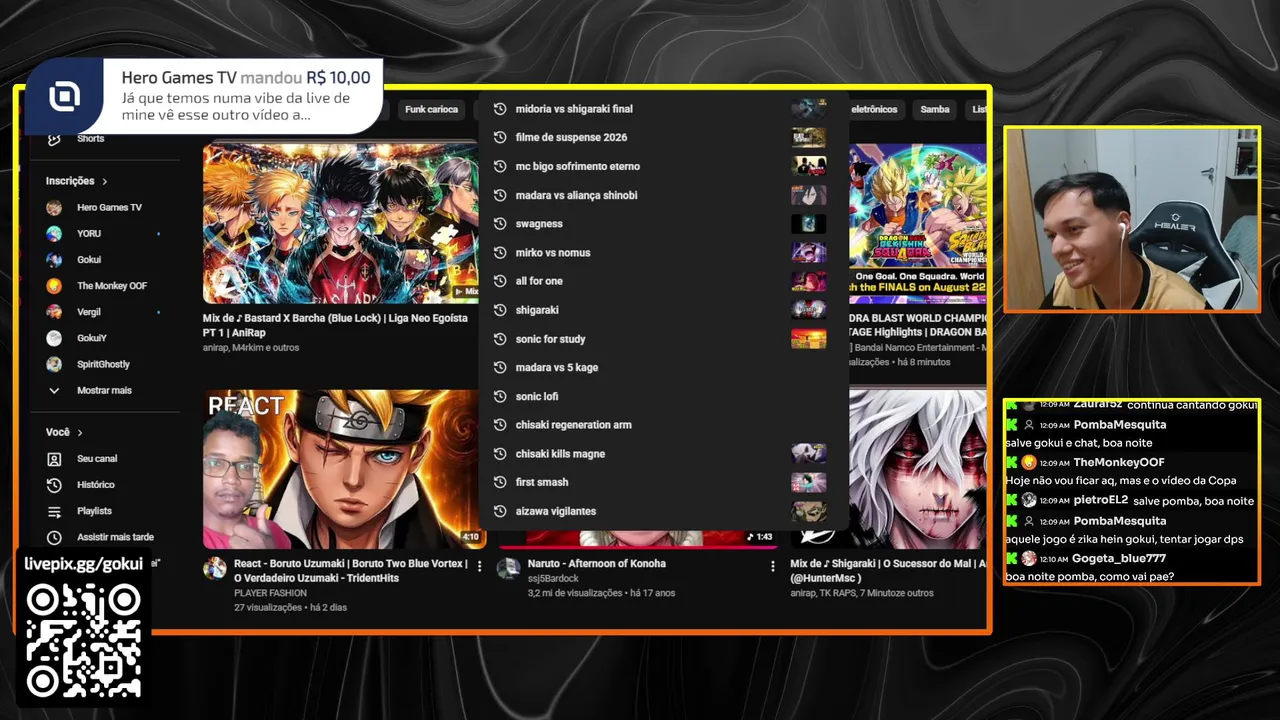Click the streamer webcam feed
This screenshot has width=1280, height=720.
1132,220
